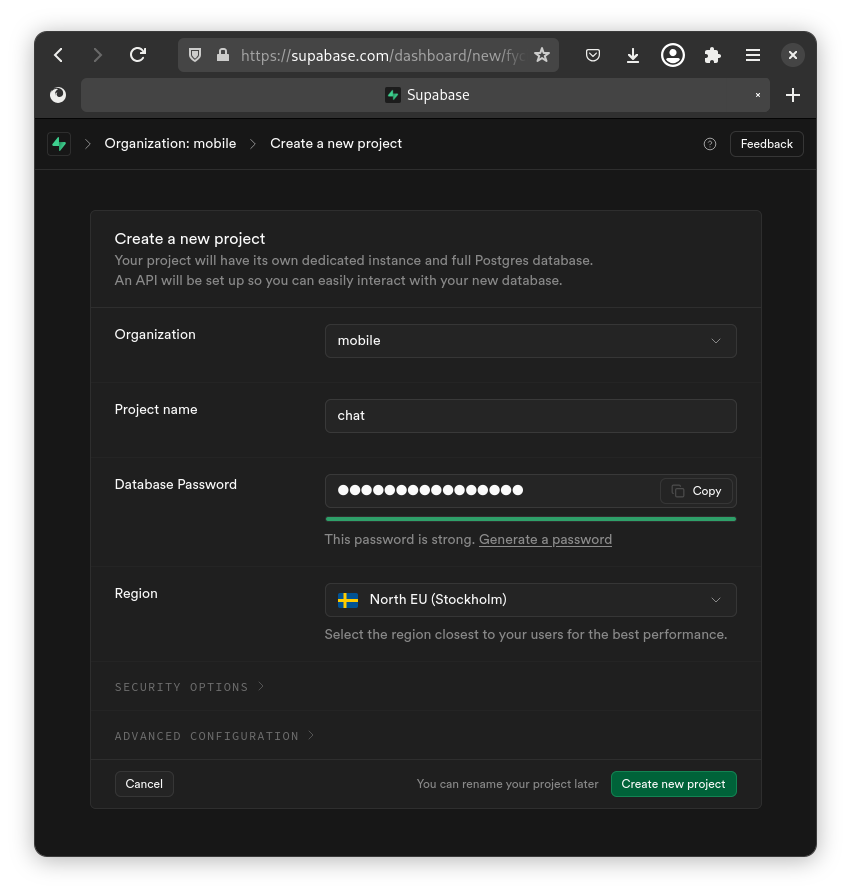Image resolution: width=851 pixels, height=894 pixels.
Task: Click the 'Region' field label
Action: tap(136, 594)
